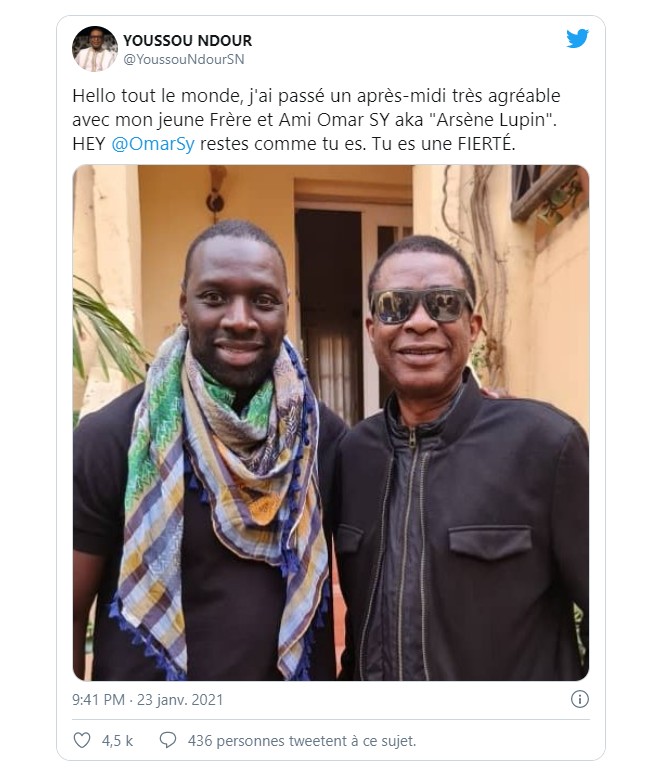Open Youssou Ndour's profile avatar
Image resolution: width=646 pixels, height=768 pixels.
click(95, 48)
